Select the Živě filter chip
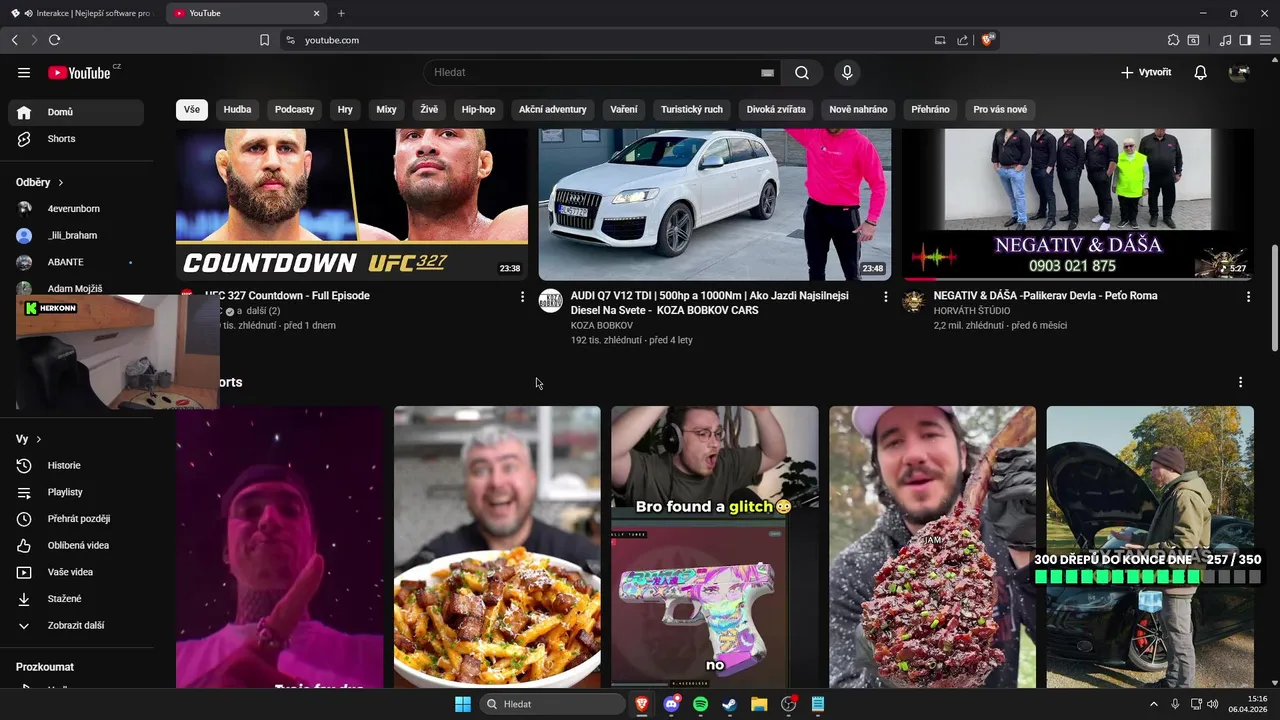This screenshot has width=1280, height=720. 429,109
